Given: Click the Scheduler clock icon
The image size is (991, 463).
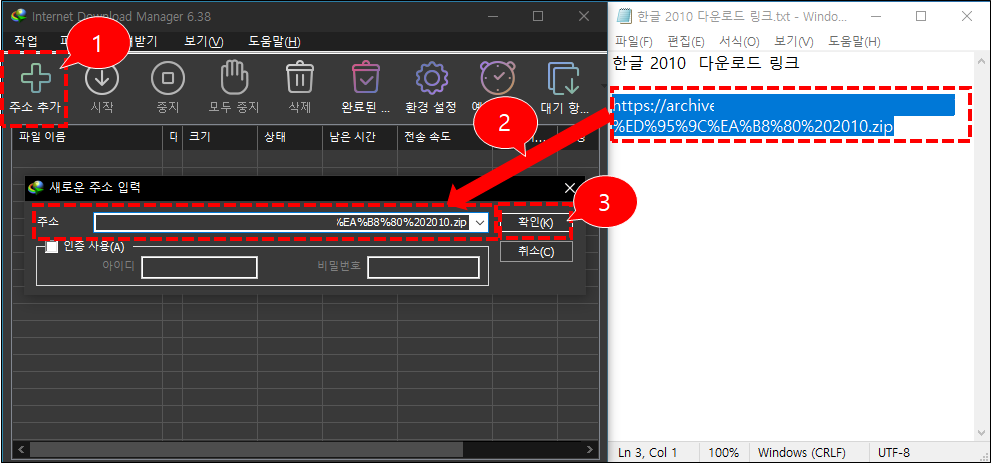Looking at the screenshot, I should [498, 78].
